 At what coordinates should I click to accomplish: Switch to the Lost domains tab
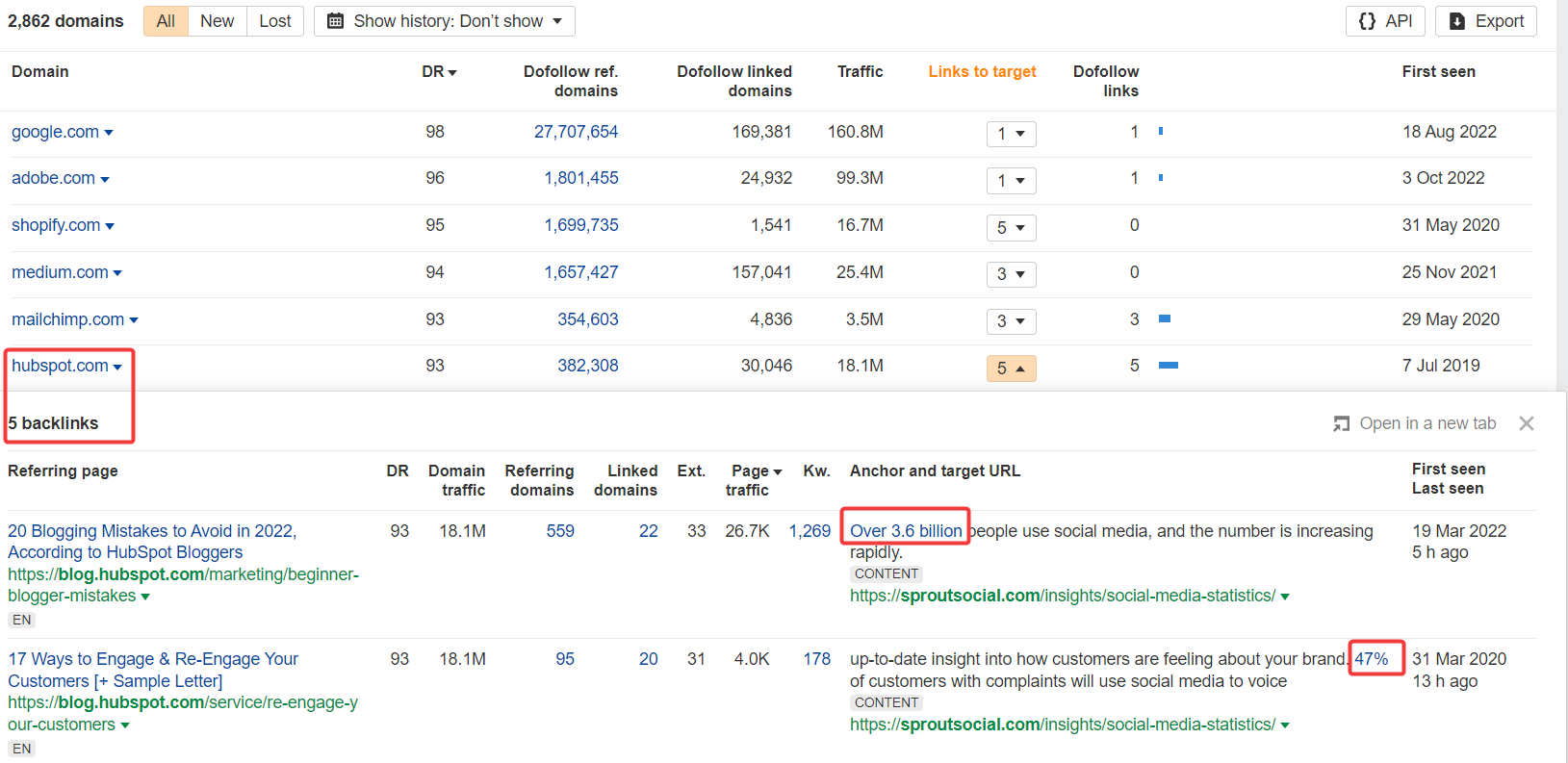coord(274,21)
